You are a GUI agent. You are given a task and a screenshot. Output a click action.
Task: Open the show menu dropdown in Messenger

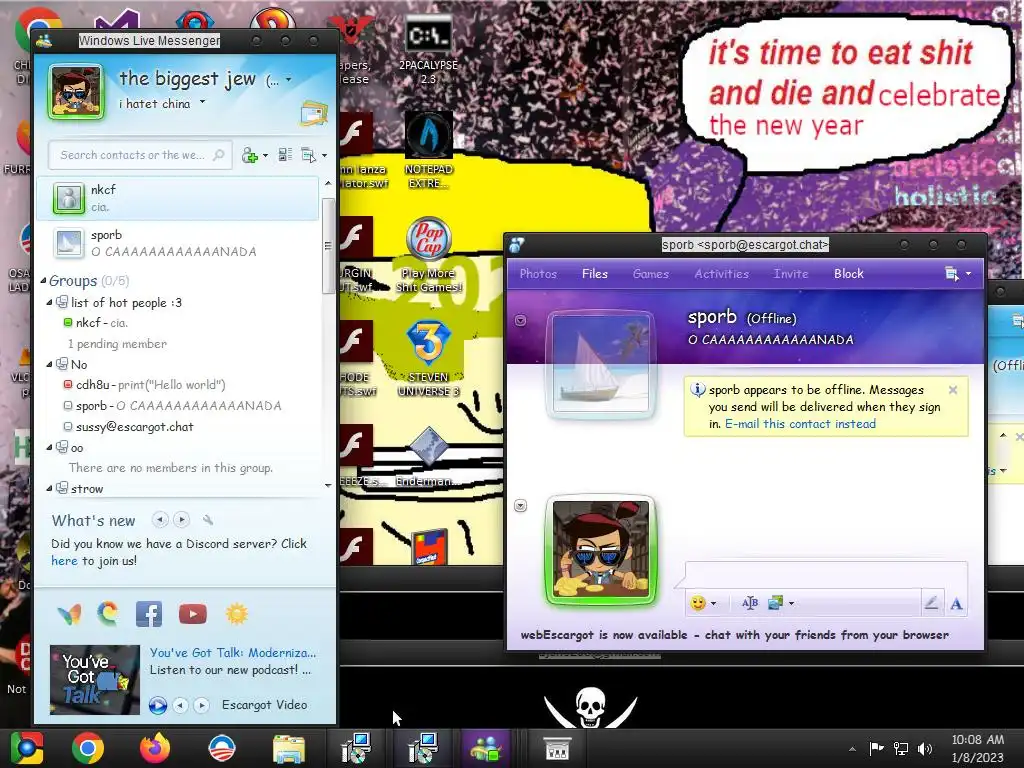313,155
